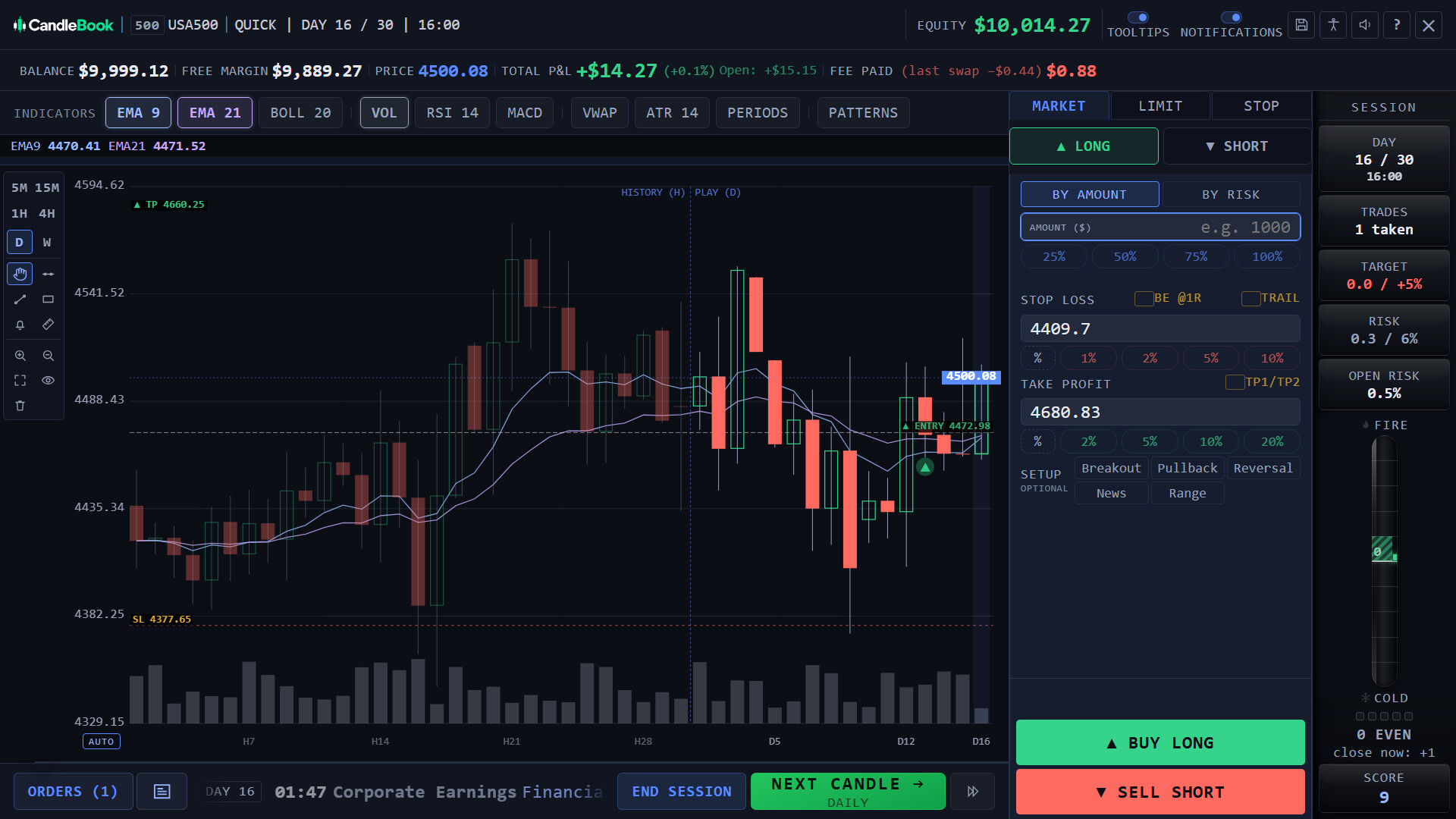
Task: Click the BUY LONG button
Action: pyautogui.click(x=1160, y=743)
